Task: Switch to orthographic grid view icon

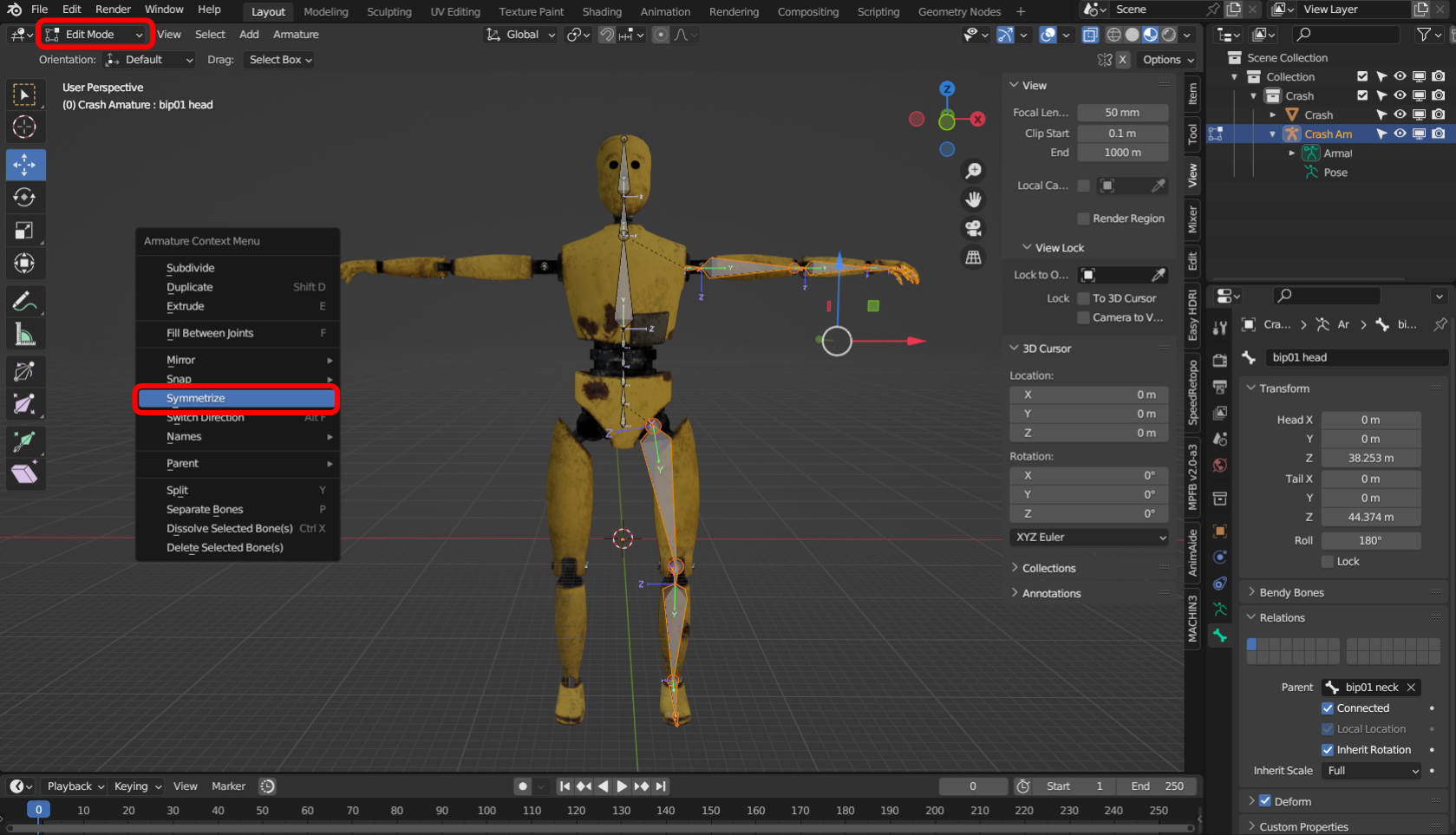Action: click(x=974, y=258)
